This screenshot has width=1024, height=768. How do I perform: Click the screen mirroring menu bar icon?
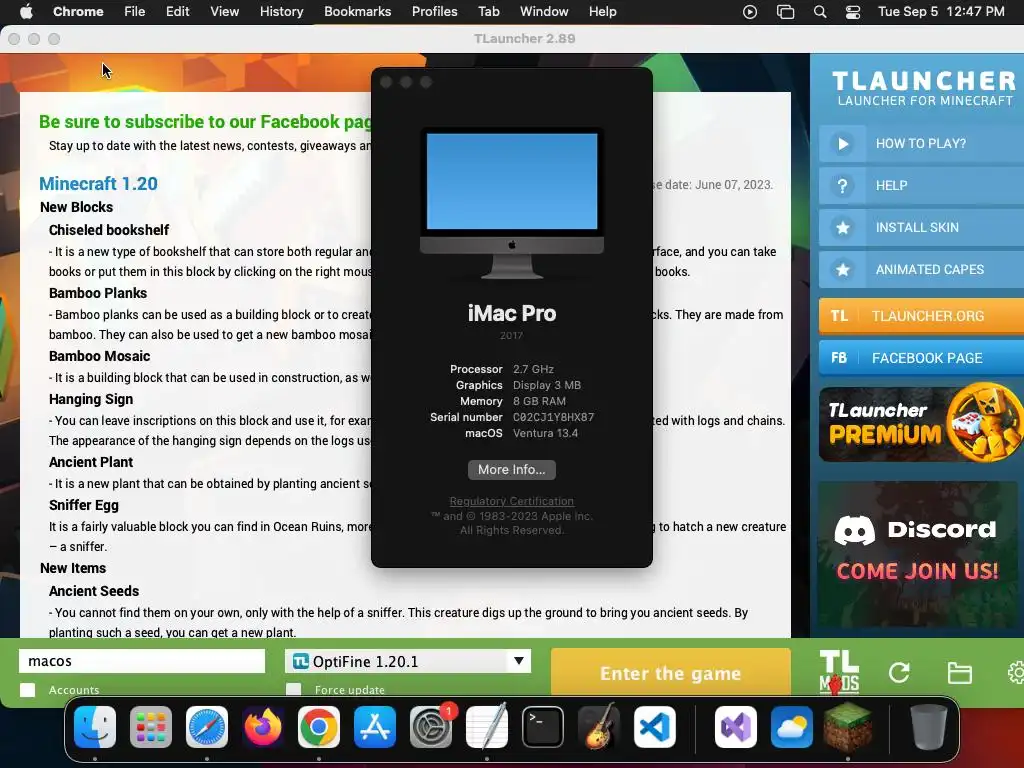[x=785, y=12]
